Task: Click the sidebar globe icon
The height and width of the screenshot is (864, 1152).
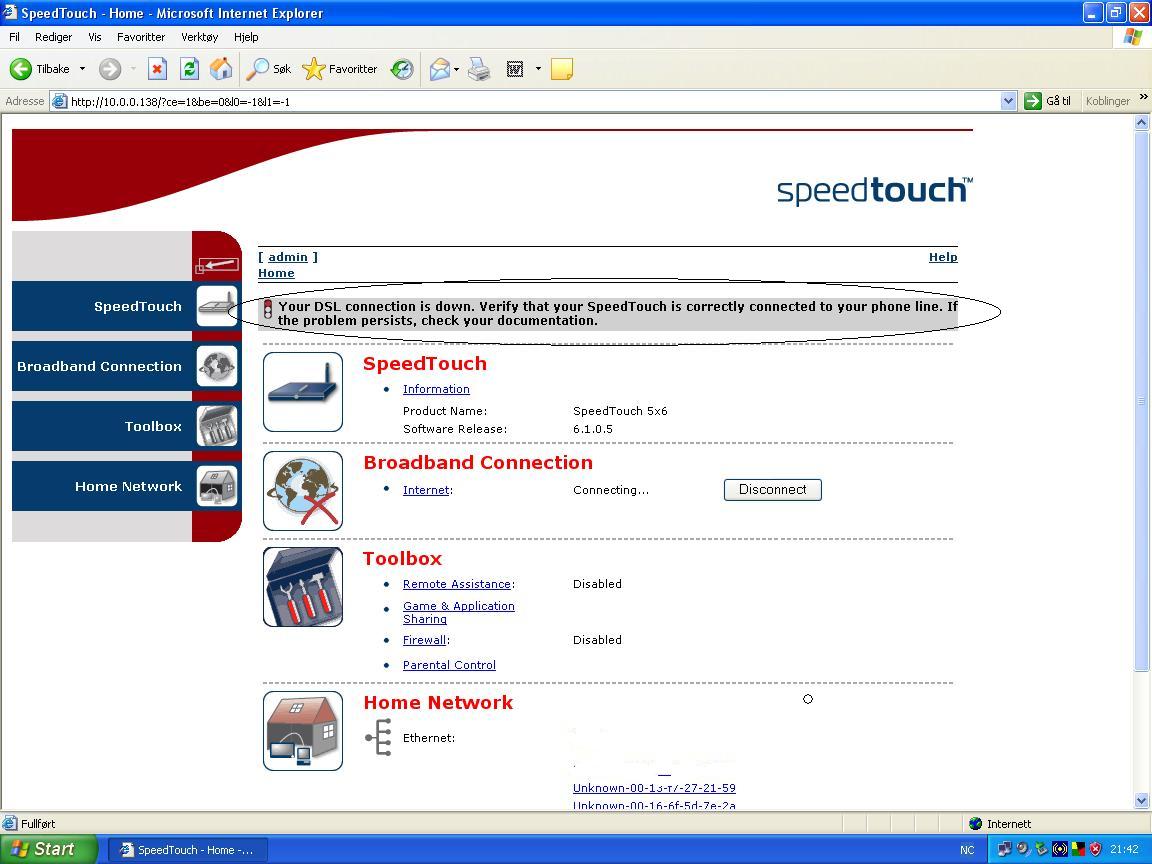Action: [x=217, y=366]
